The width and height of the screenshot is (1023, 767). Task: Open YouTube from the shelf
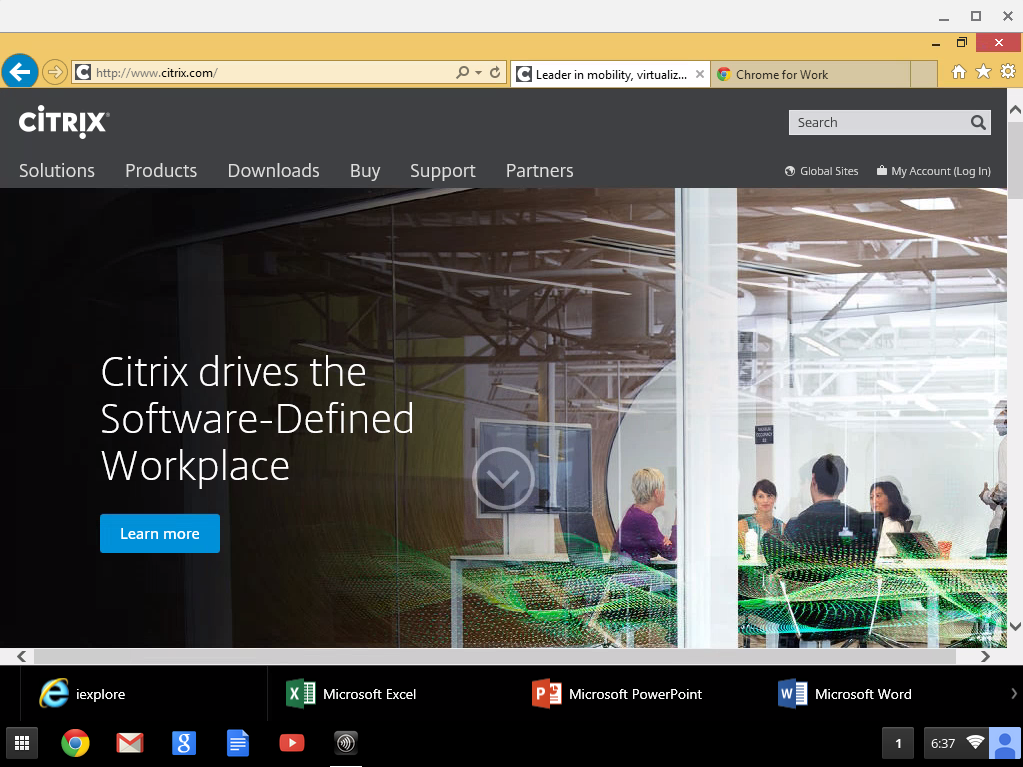[x=291, y=743]
